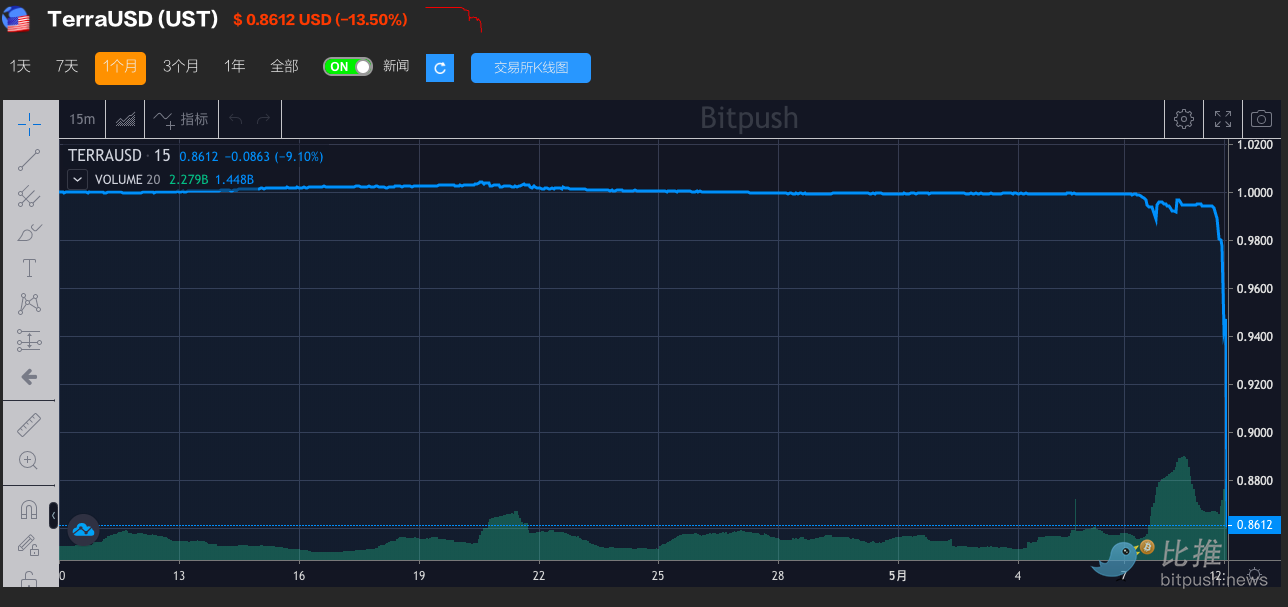Click the 0.9000 price axis label
1288x607 pixels.
pos(1254,432)
